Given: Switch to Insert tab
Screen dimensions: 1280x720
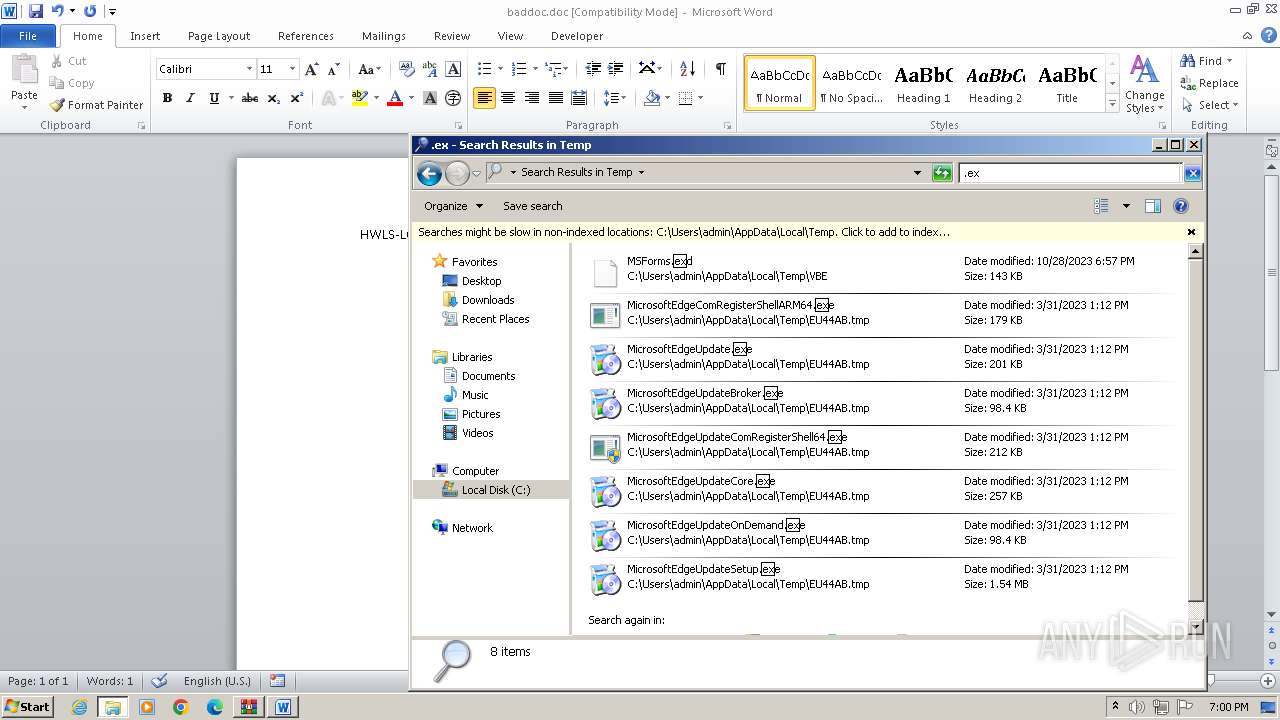Looking at the screenshot, I should pyautogui.click(x=145, y=36).
